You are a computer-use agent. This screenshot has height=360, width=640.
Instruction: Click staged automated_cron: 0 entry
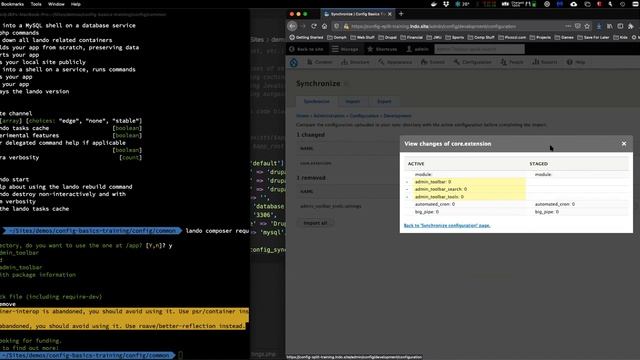[x=554, y=204]
